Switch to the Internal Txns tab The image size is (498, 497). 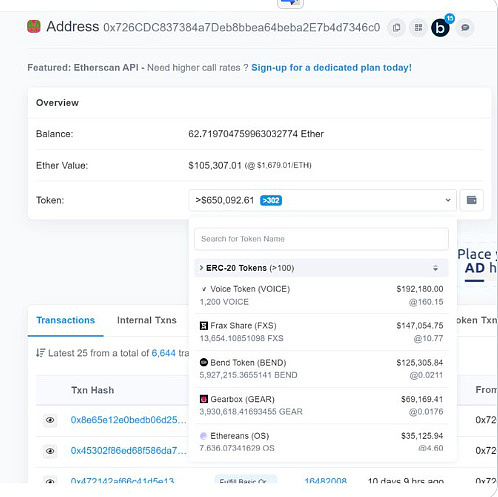tap(147, 320)
